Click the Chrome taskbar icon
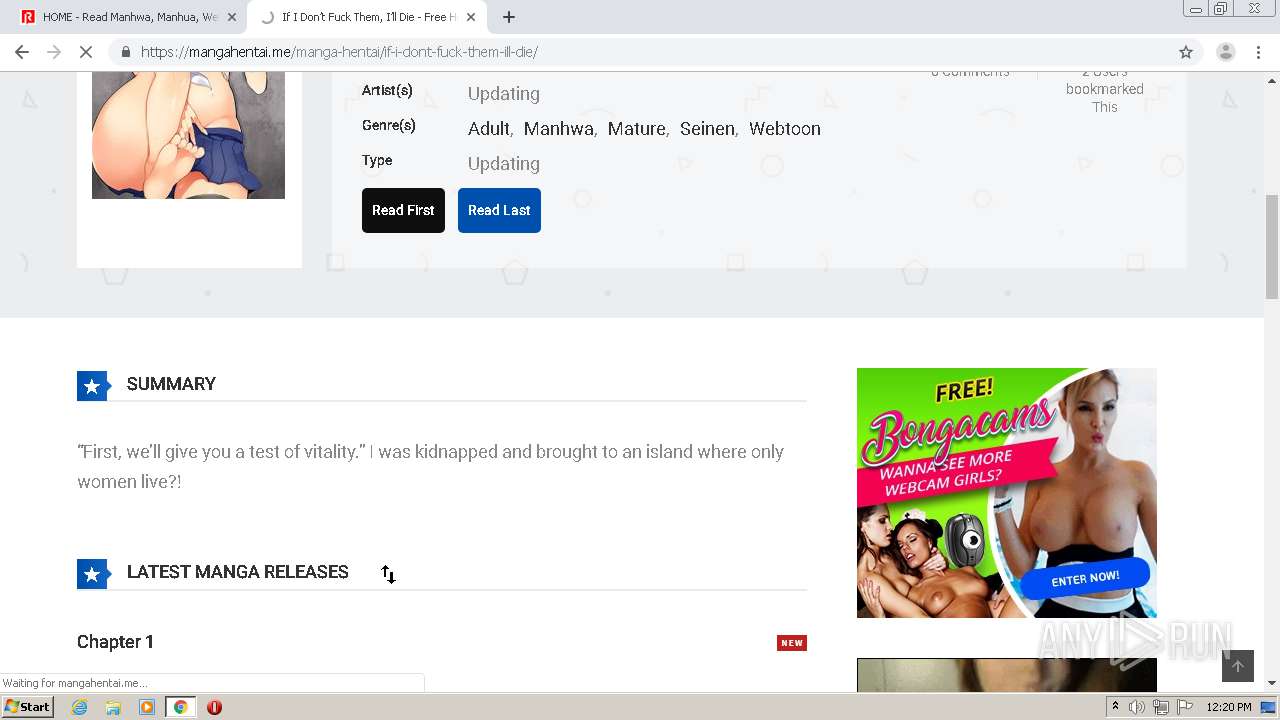The image size is (1280, 720). [180, 707]
